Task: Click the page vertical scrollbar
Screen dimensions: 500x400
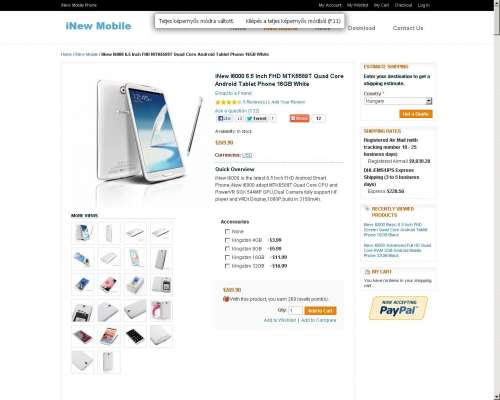Action: click(x=497, y=200)
